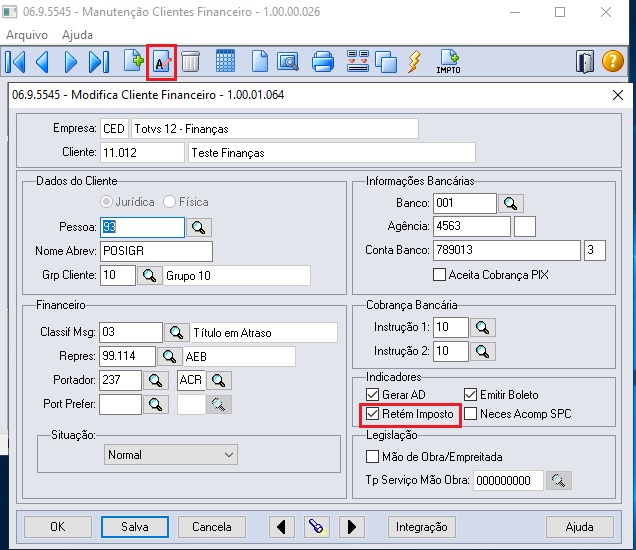Click the modify record icon in toolbar
The height and width of the screenshot is (550, 636).
pos(161,62)
